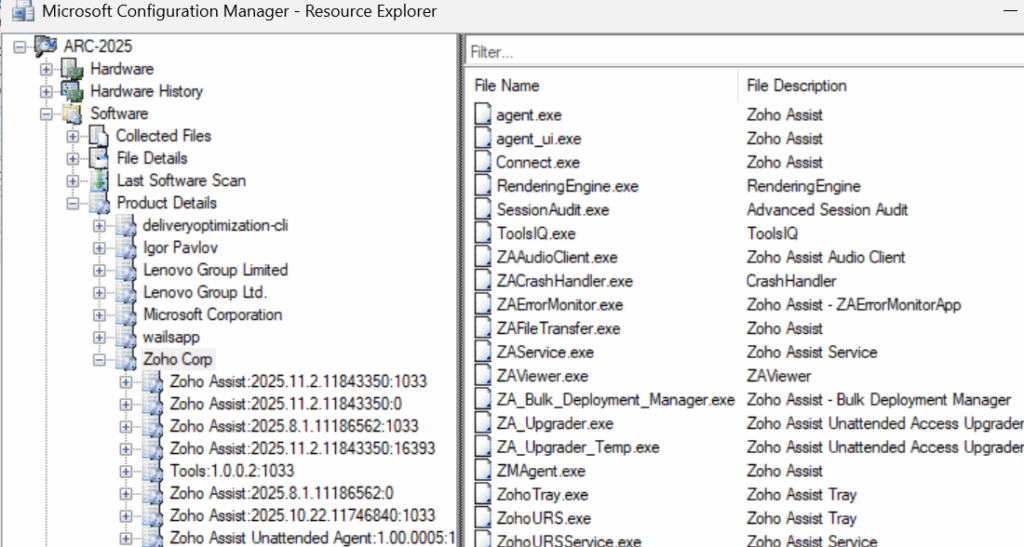This screenshot has height=547, width=1024.
Task: Click the ARC-2025 computer icon
Action: click(46, 46)
